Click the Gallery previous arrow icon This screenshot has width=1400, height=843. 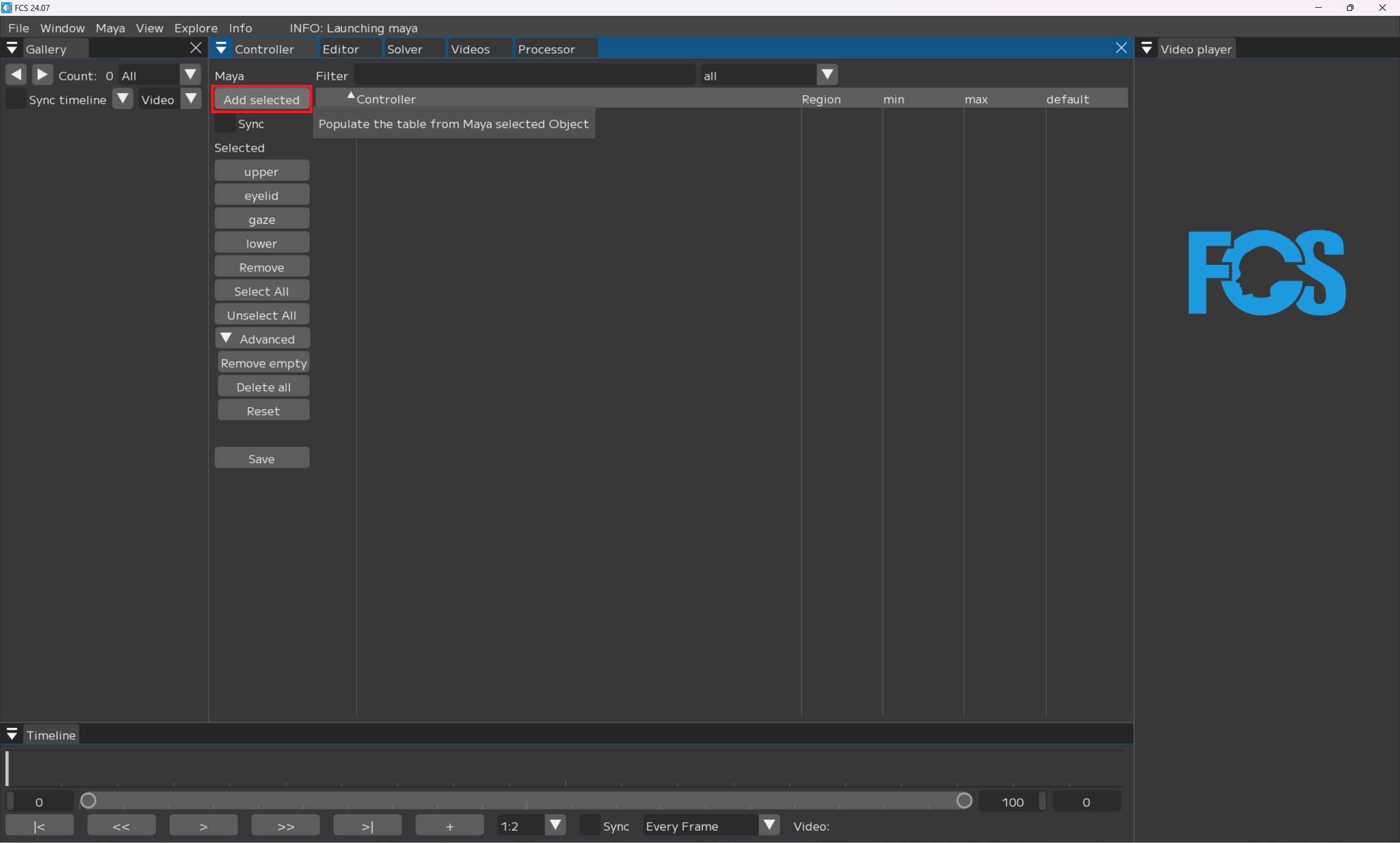pyautogui.click(x=16, y=74)
